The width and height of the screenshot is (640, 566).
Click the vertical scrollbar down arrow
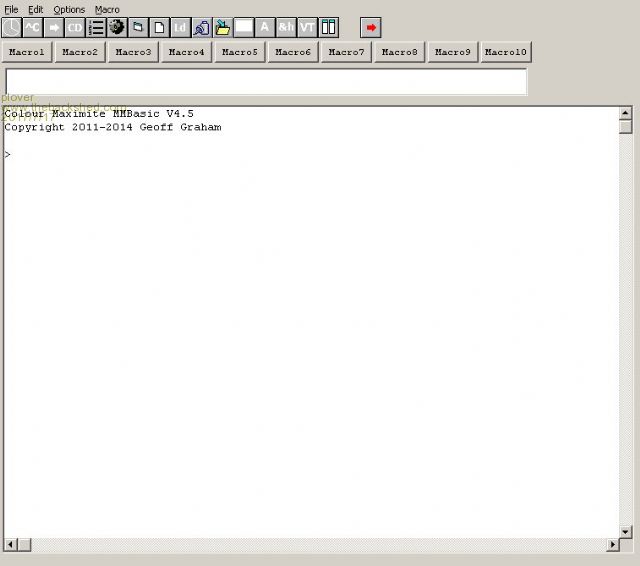point(626,531)
